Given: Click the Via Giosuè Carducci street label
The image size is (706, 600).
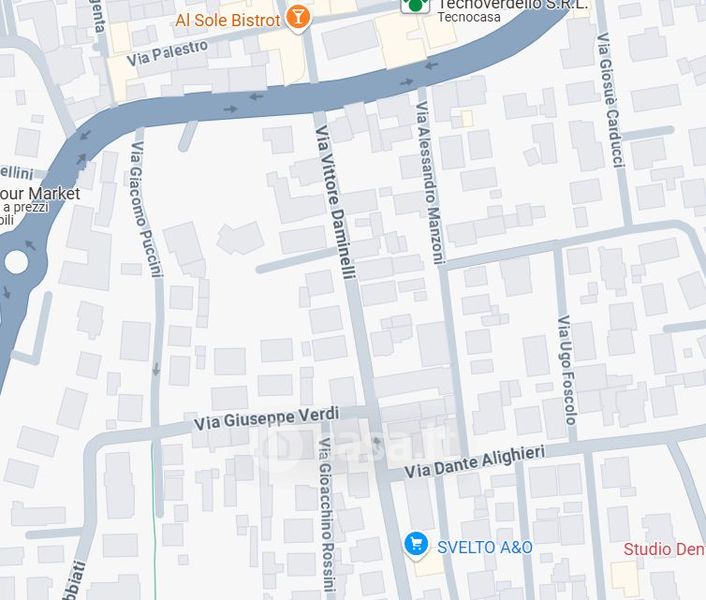Looking at the screenshot, I should point(611,100).
